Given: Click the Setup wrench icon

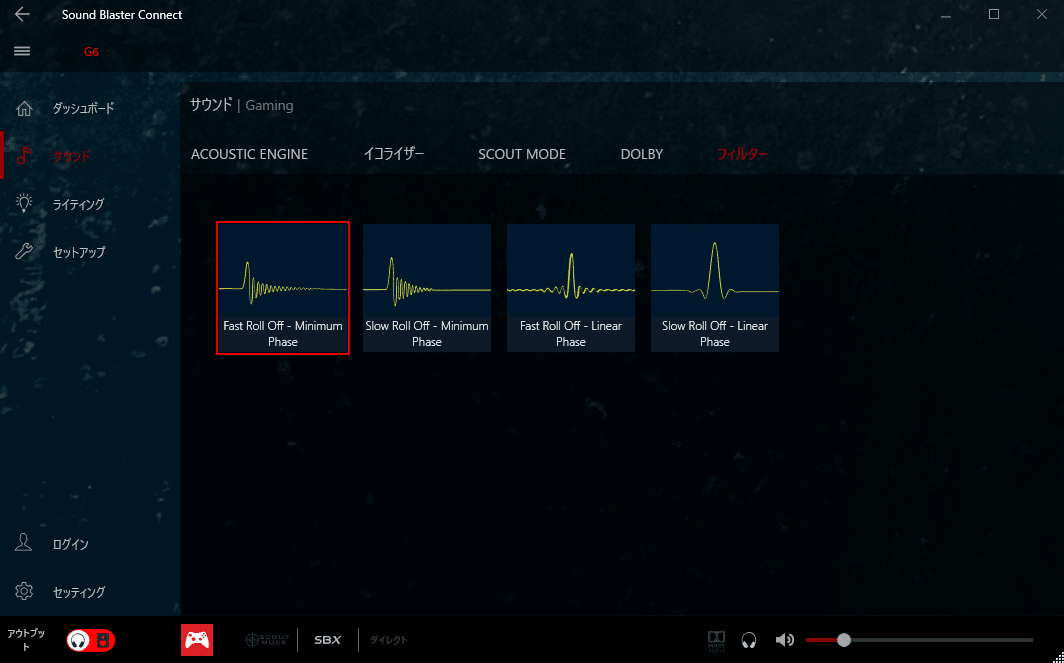Looking at the screenshot, I should coord(24,252).
